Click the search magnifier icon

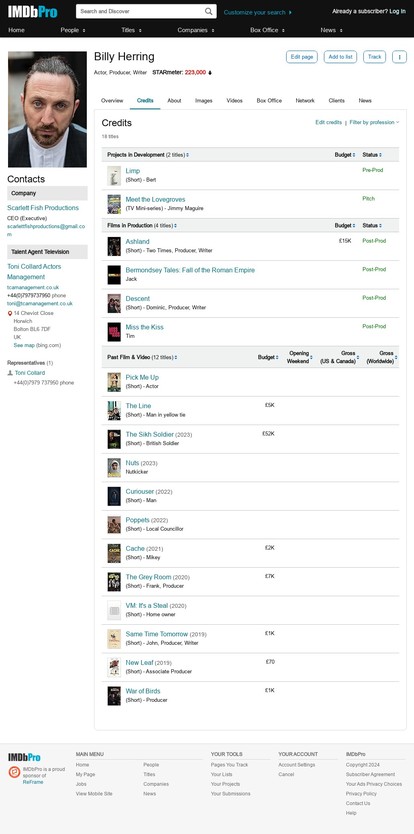209,11
